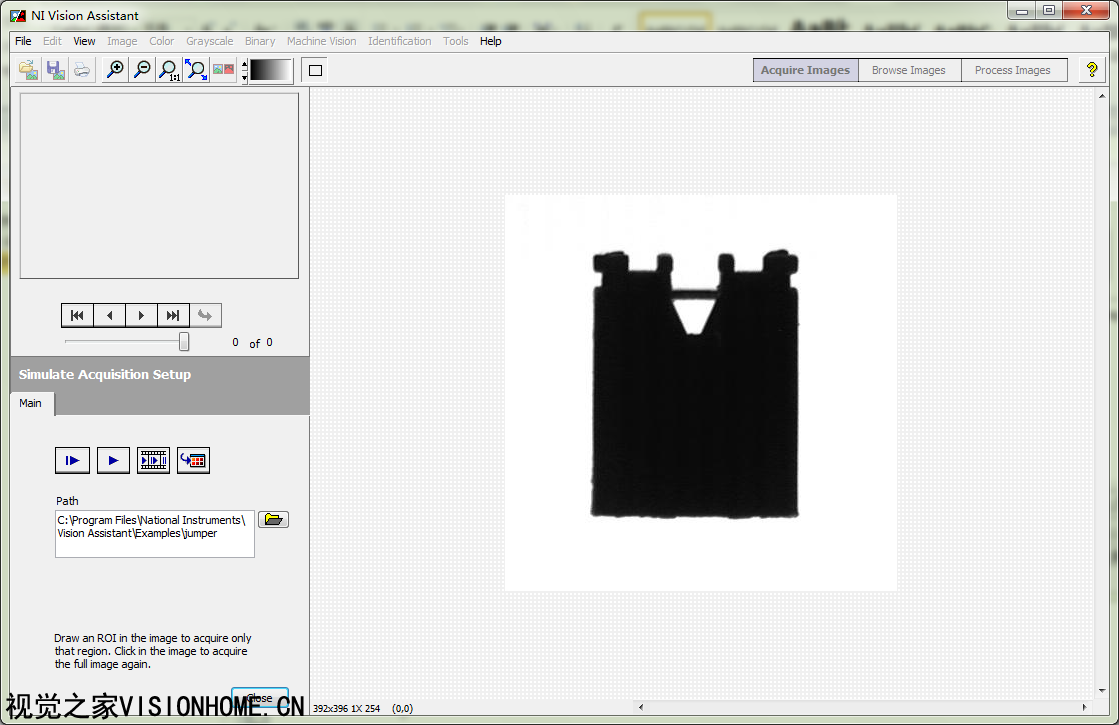Open the View menu
Screen dimensions: 1119x725
(84, 41)
